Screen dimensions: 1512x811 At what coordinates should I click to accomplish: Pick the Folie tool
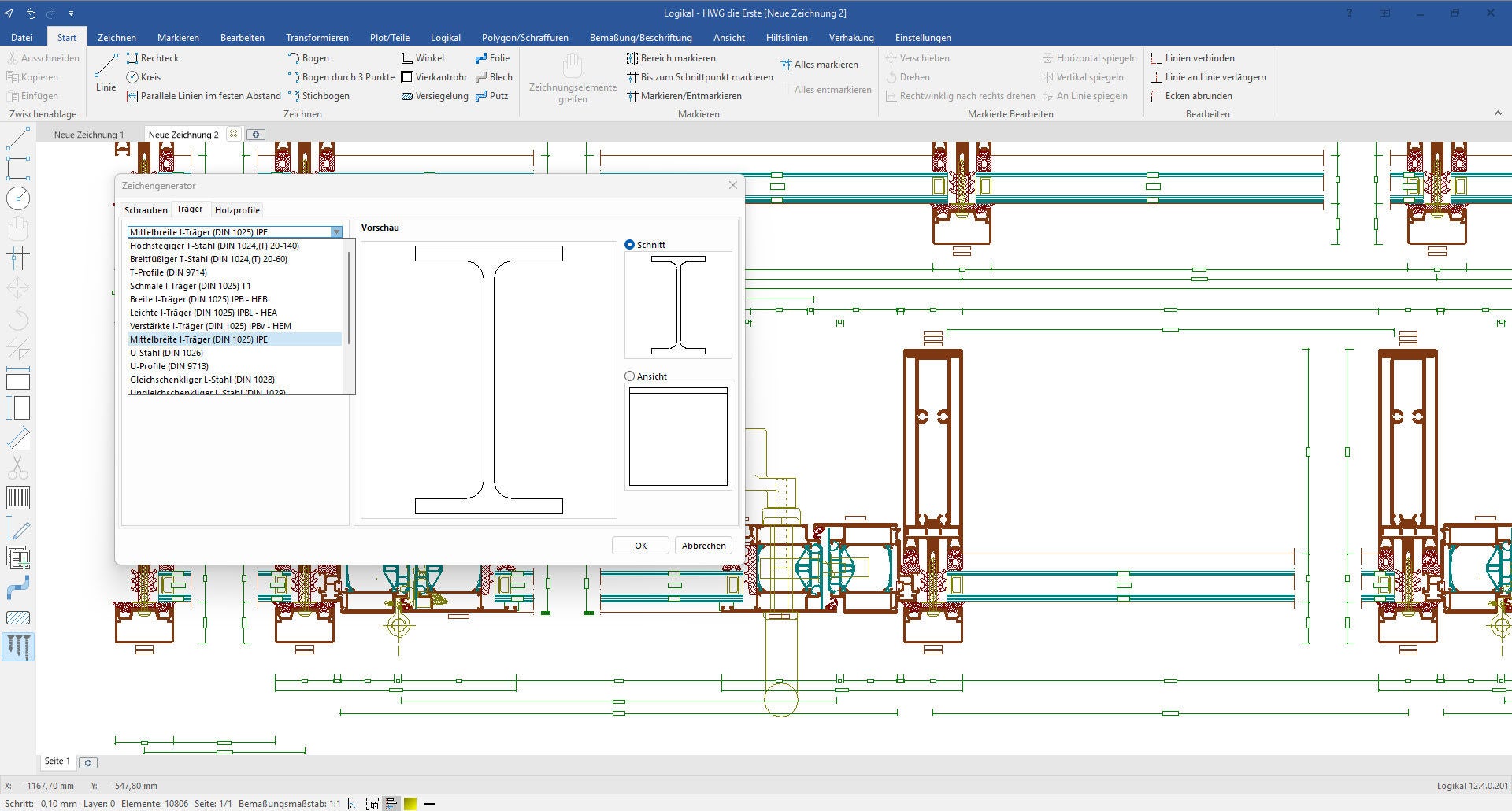(492, 58)
